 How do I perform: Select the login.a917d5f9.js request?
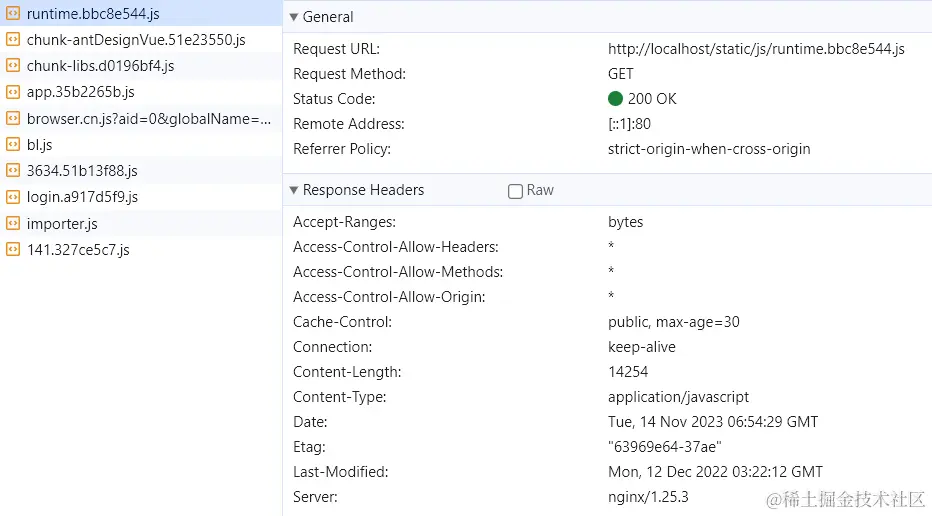141,197
